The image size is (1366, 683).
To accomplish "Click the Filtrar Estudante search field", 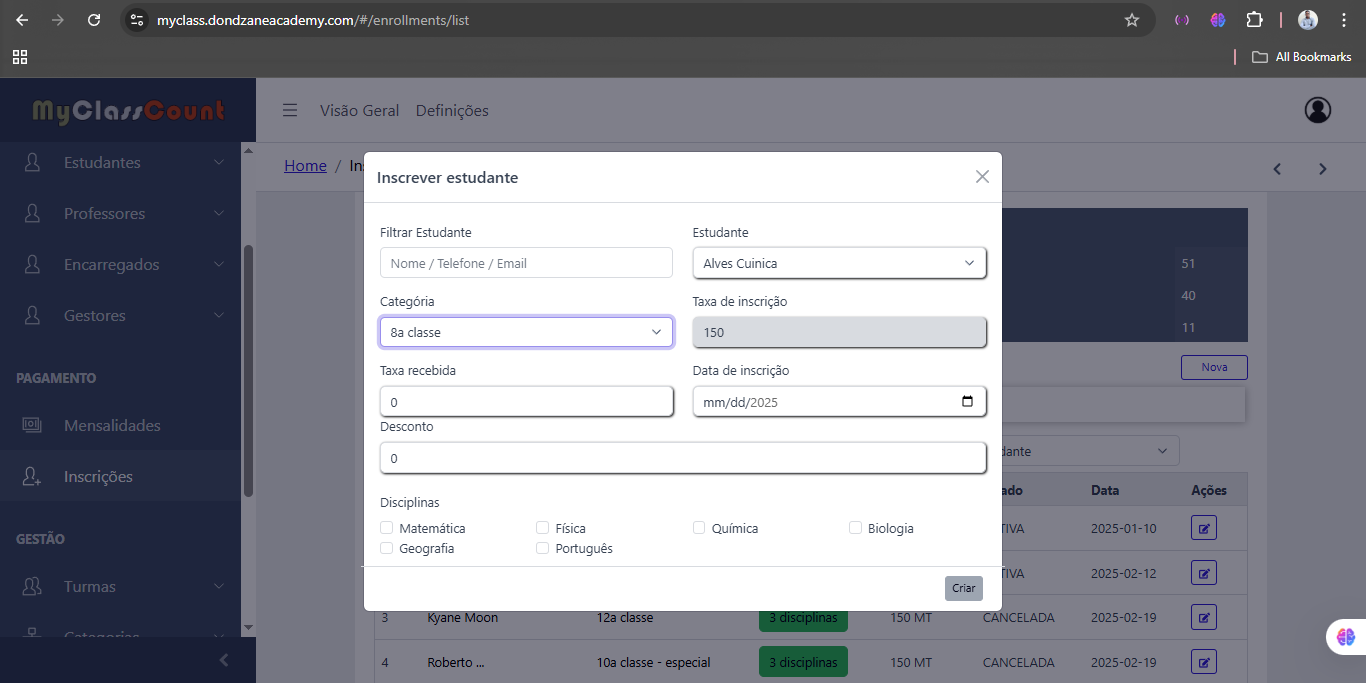I will point(526,263).
